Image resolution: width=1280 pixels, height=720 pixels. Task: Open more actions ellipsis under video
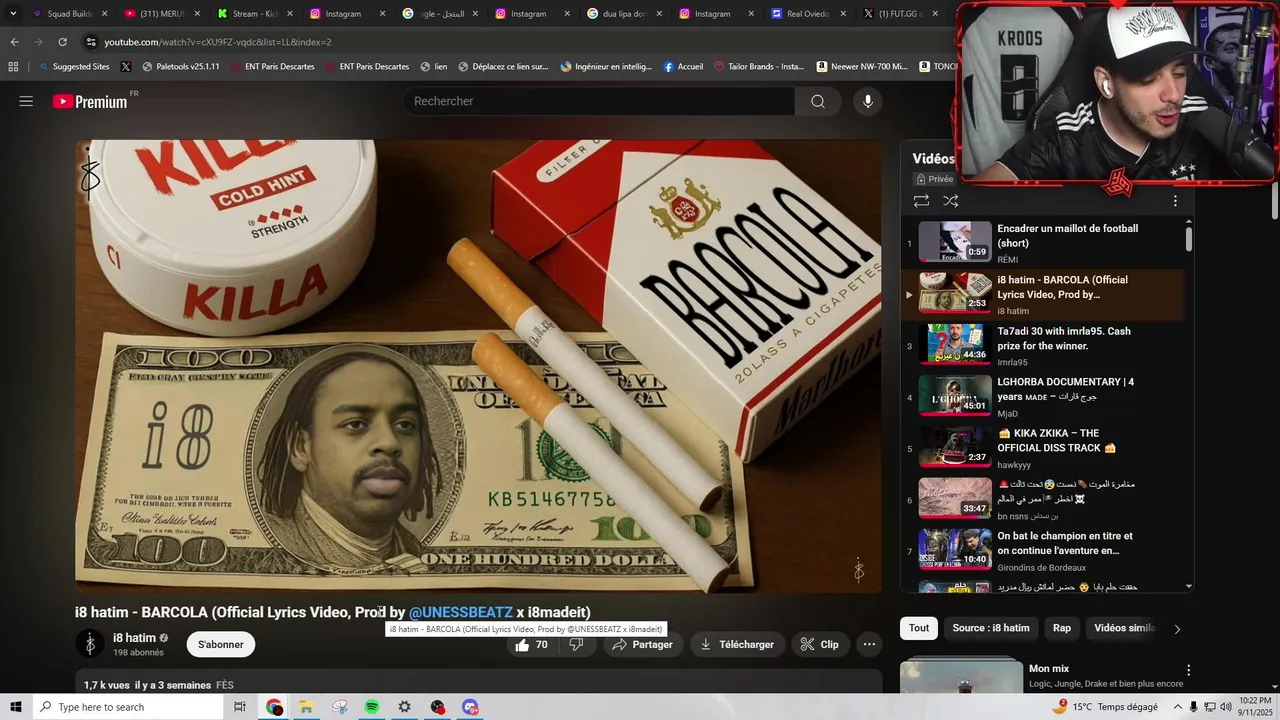pos(869,645)
